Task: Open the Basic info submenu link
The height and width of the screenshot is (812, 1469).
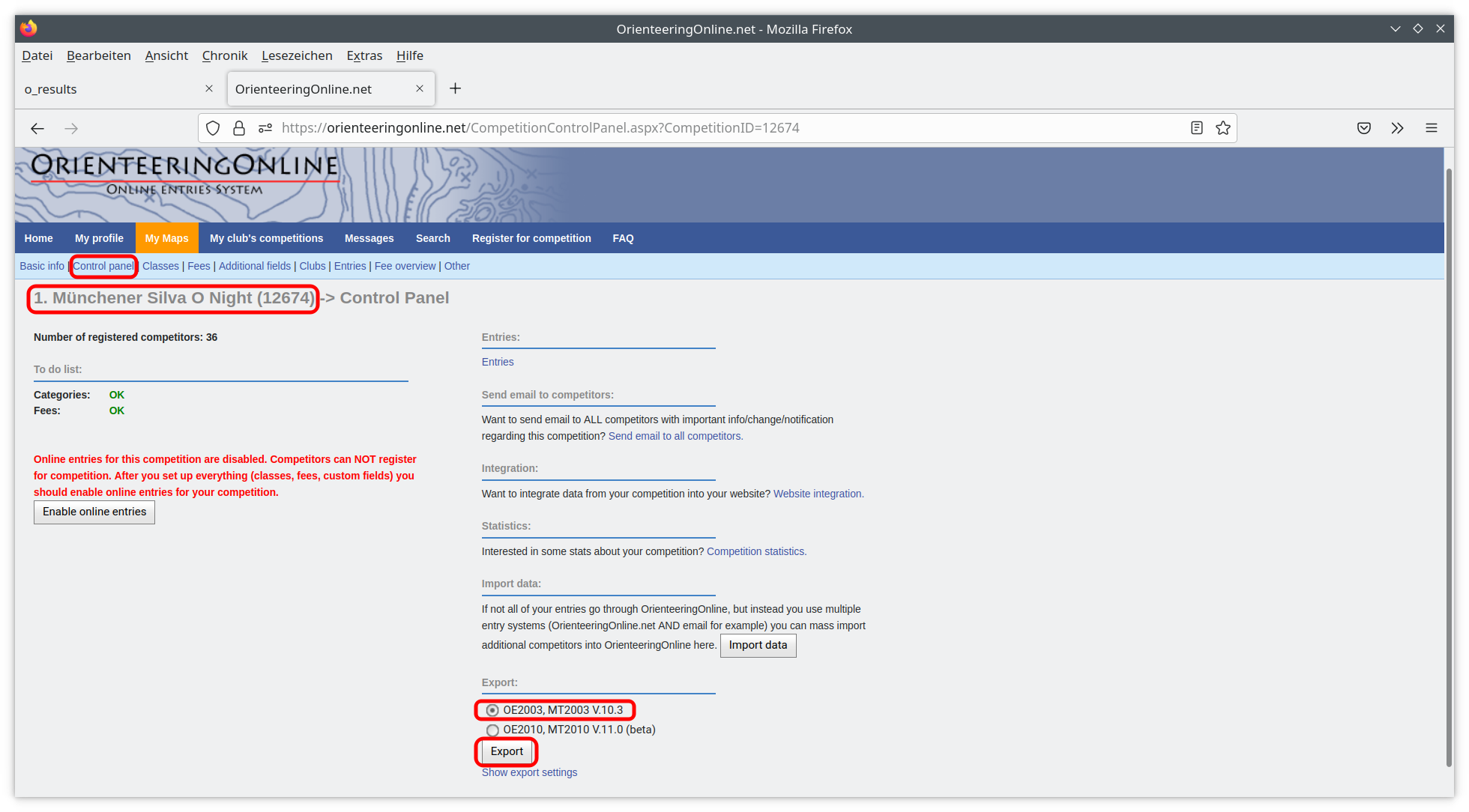Action: coord(42,266)
